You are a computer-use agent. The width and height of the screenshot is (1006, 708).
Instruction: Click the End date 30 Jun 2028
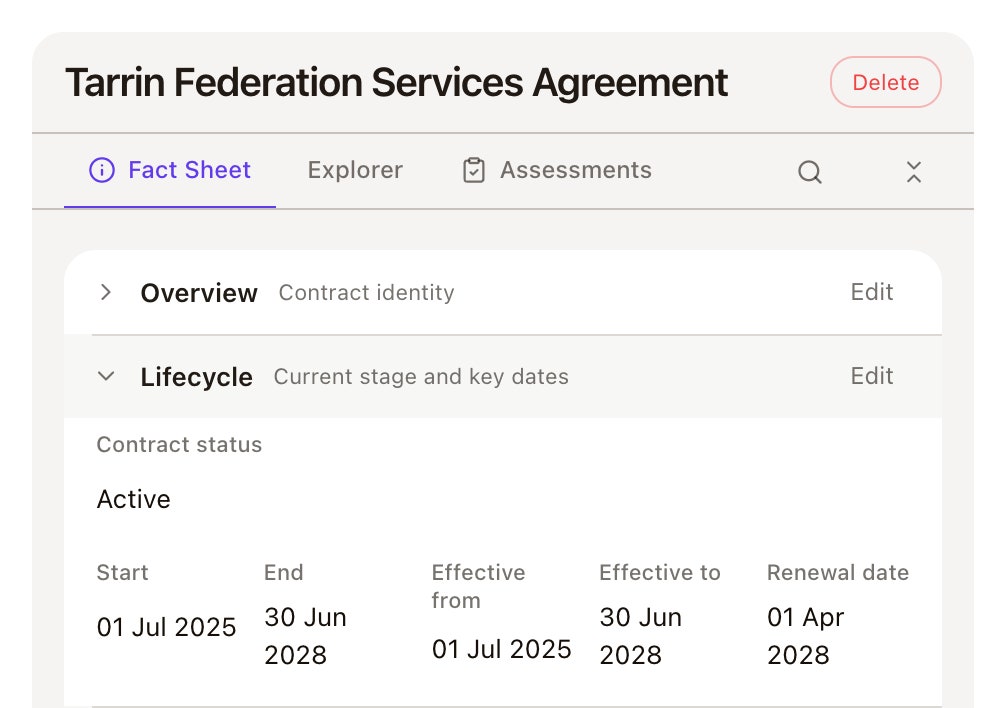pos(305,636)
